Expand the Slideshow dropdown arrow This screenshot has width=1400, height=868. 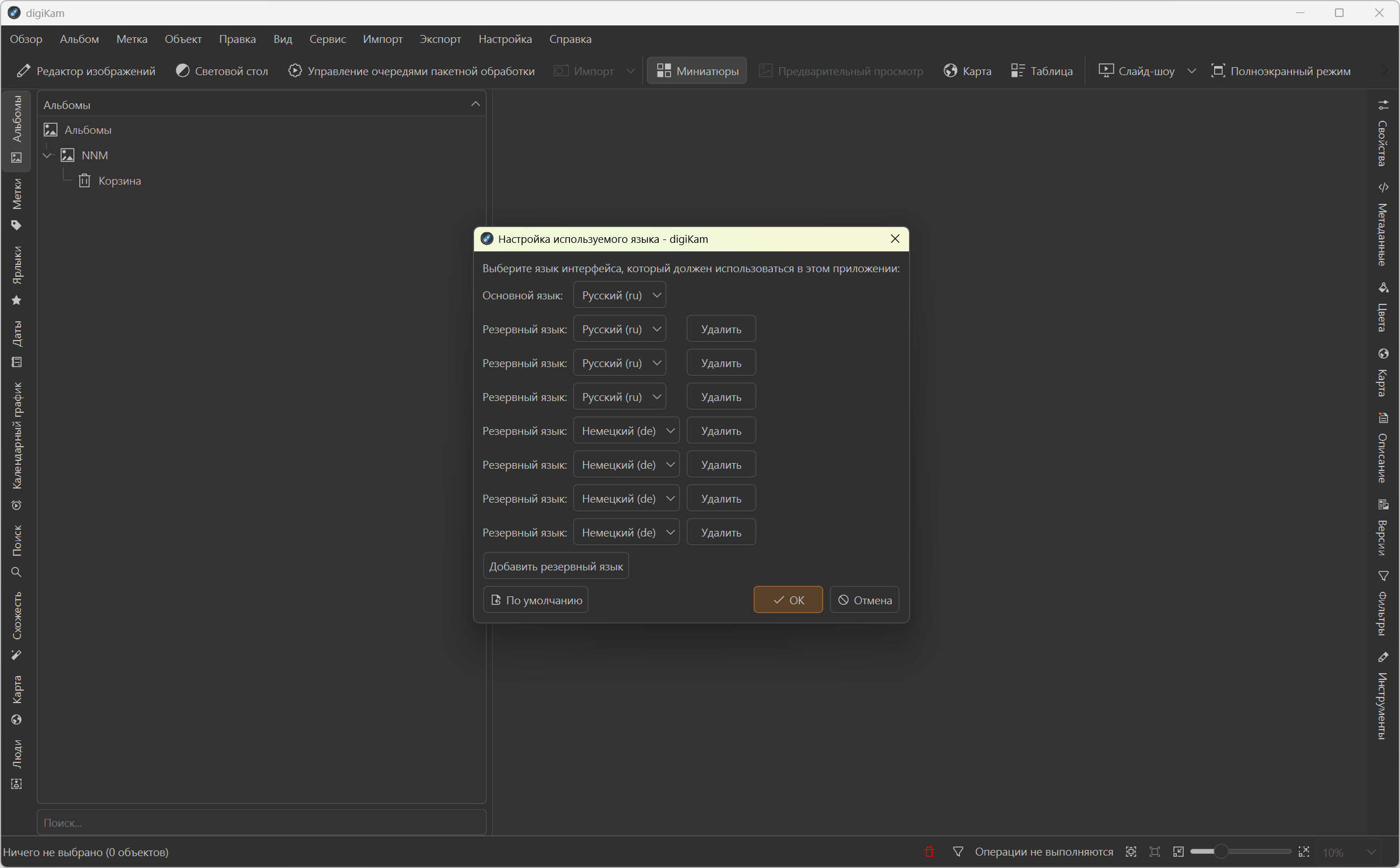point(1192,71)
